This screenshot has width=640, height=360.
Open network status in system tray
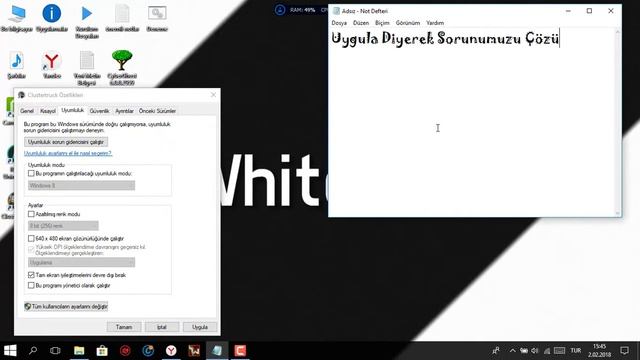[x=547, y=351]
